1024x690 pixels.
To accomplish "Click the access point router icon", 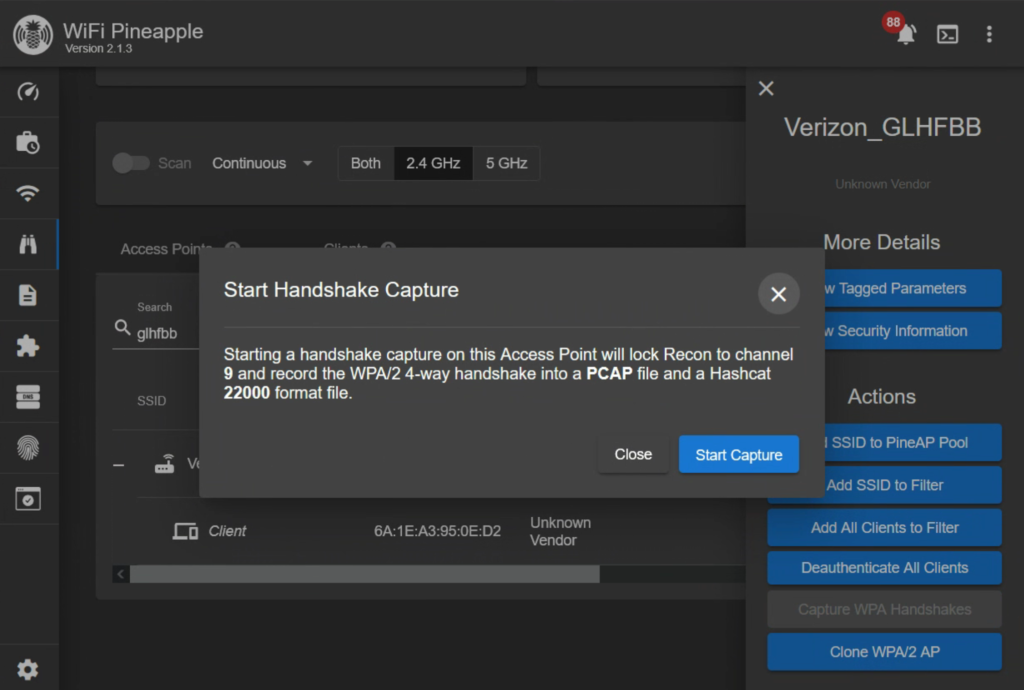I will 164,464.
